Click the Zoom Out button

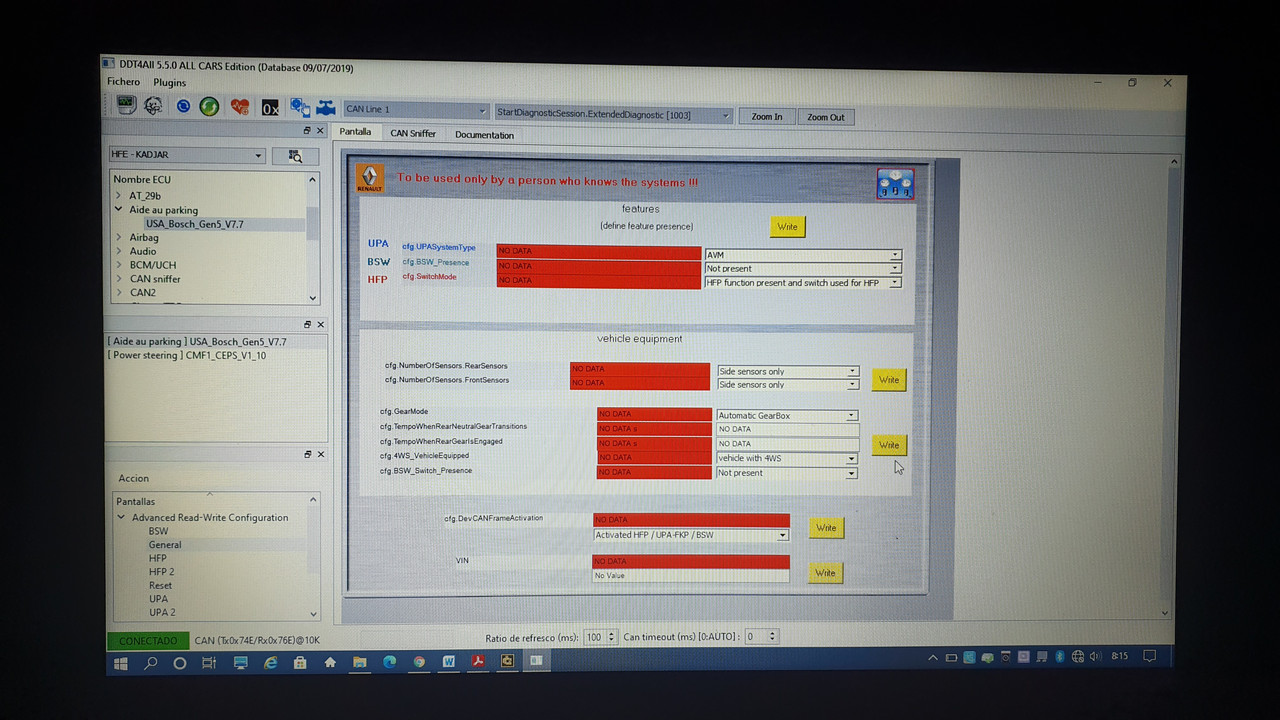tap(826, 118)
